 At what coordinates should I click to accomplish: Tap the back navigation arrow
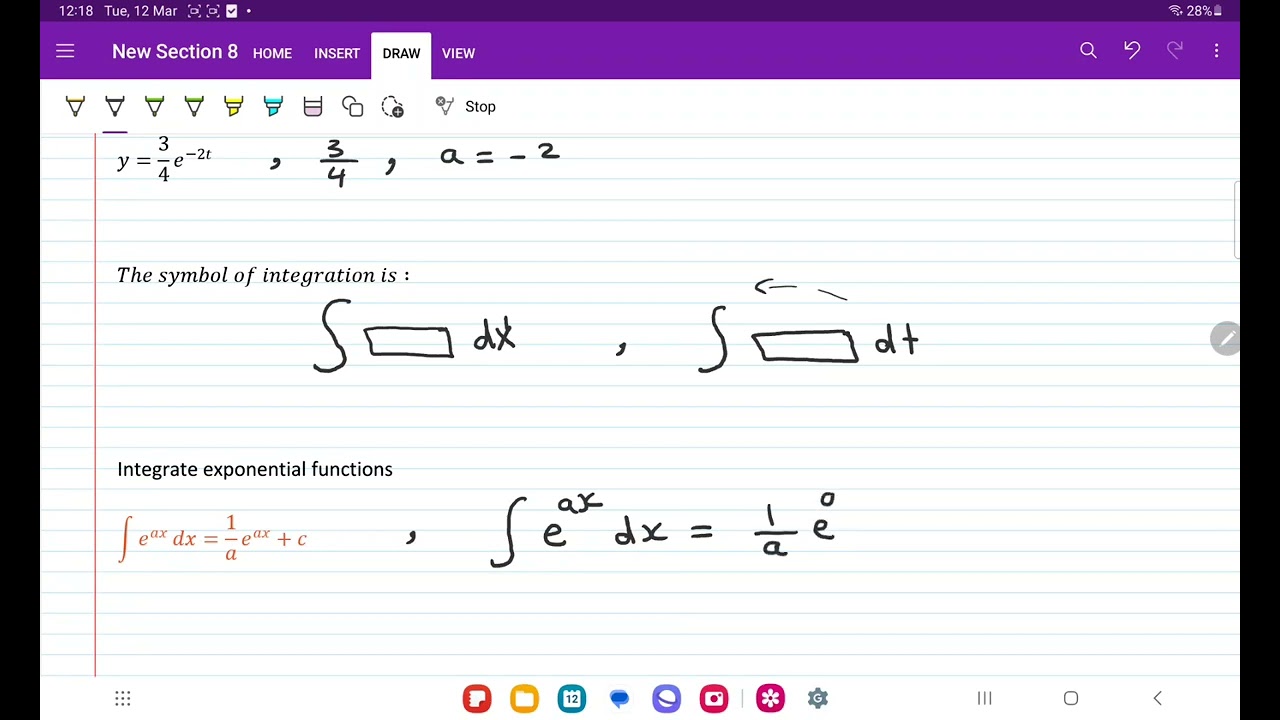tap(1158, 698)
